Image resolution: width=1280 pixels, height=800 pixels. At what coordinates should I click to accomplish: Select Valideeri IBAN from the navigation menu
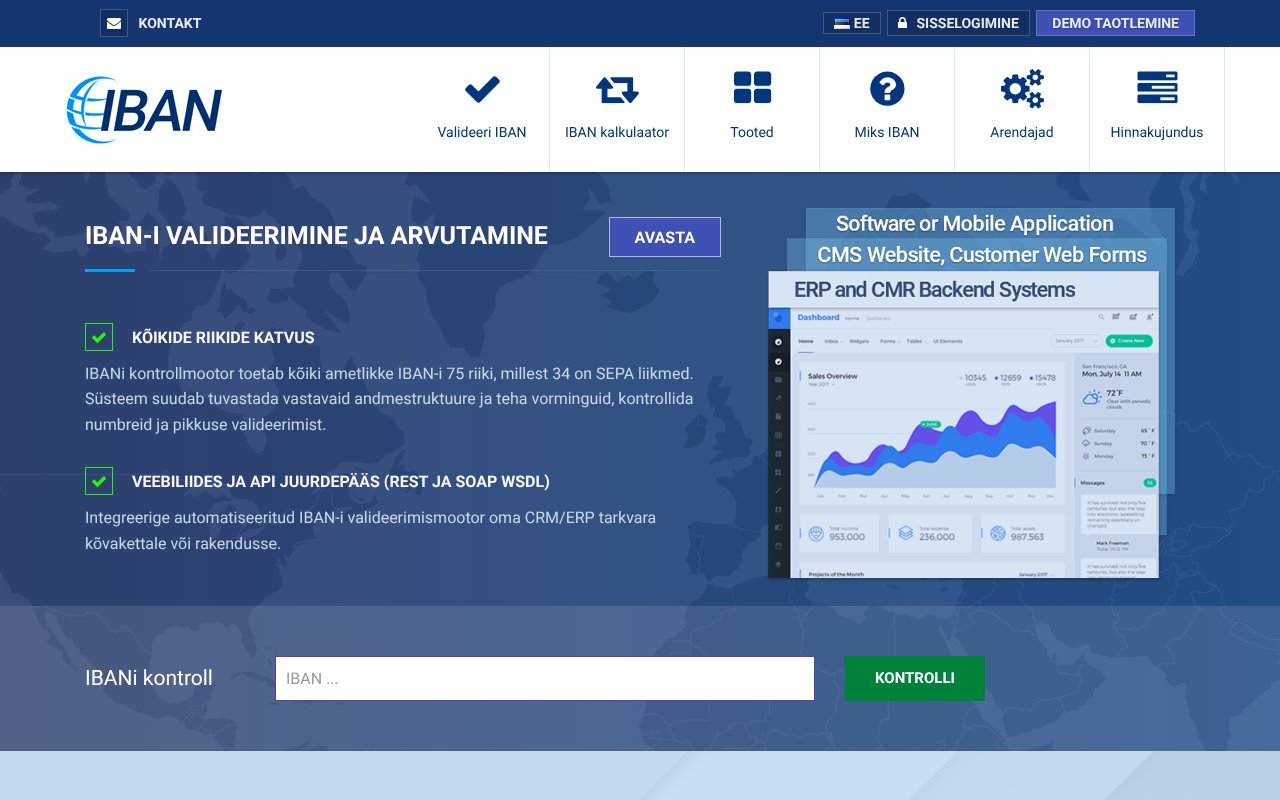pyautogui.click(x=482, y=132)
